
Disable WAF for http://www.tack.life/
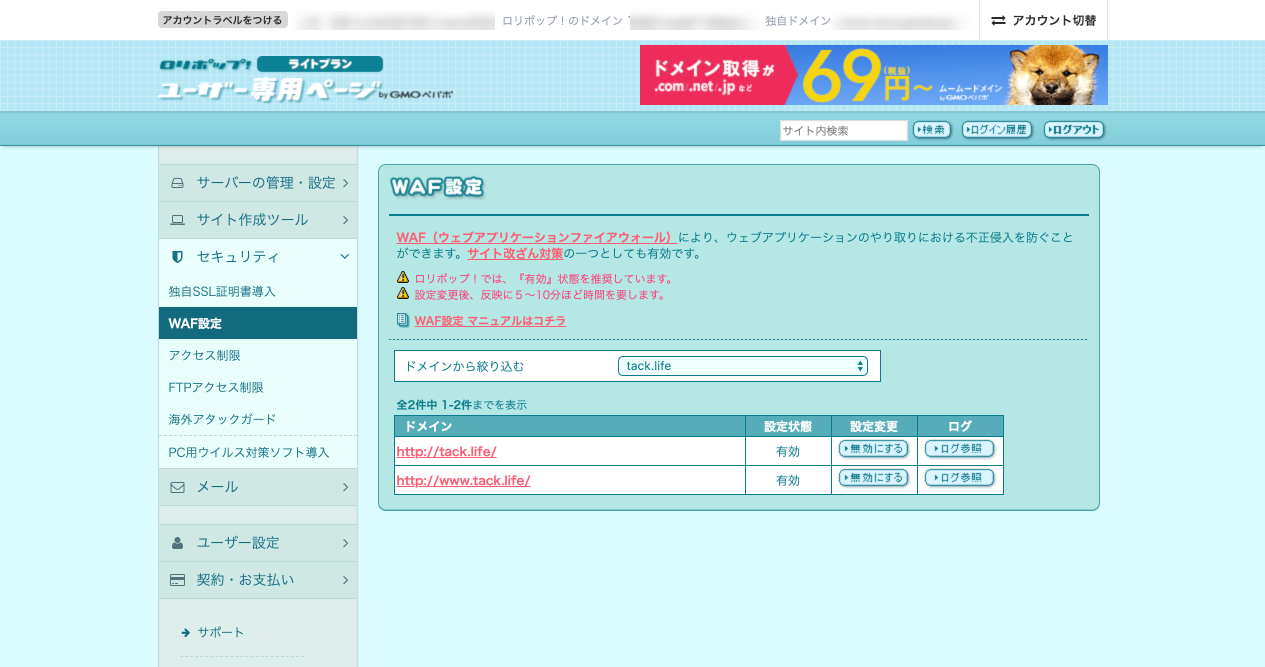point(873,478)
